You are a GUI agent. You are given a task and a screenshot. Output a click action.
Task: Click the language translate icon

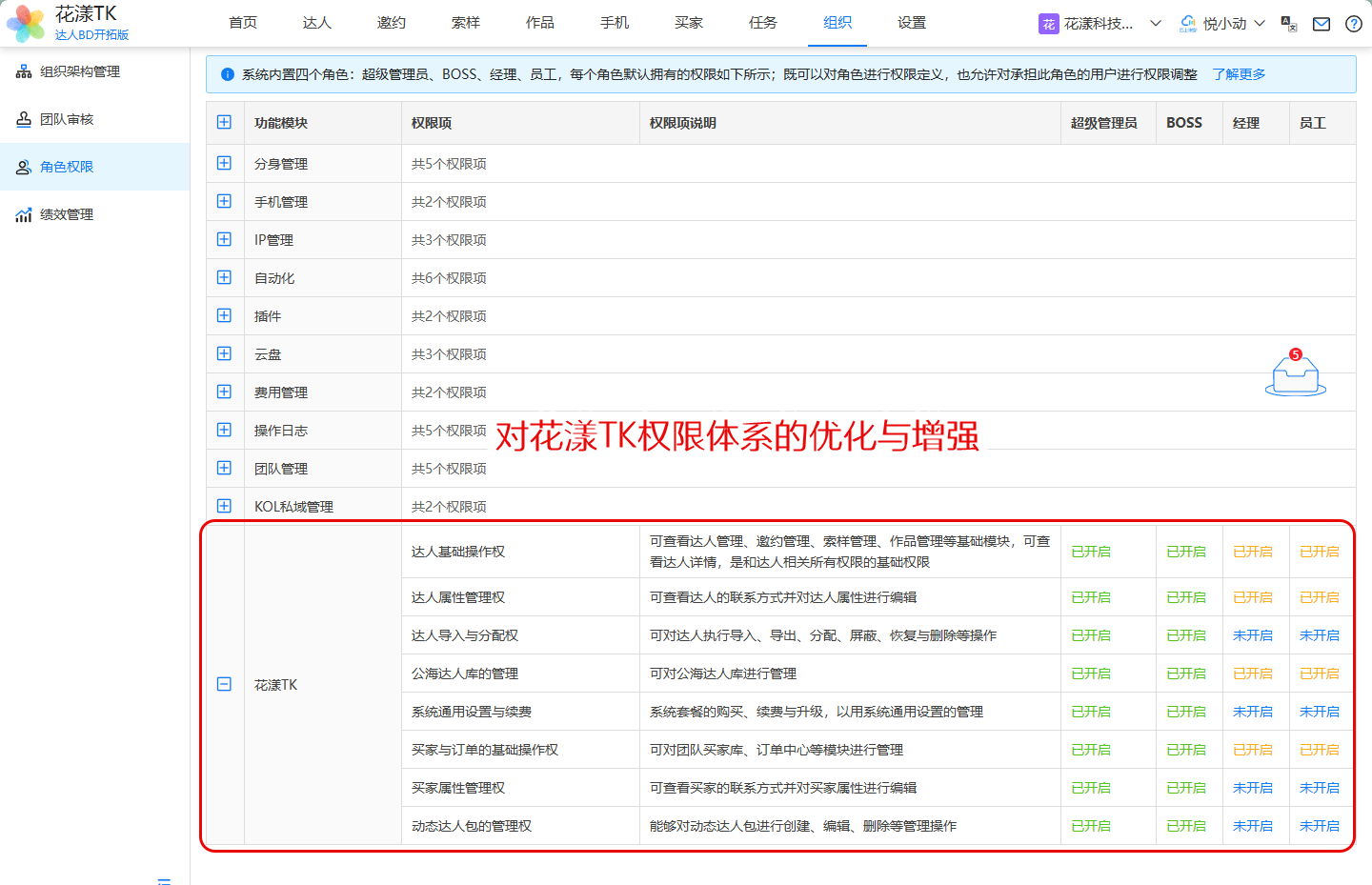pyautogui.click(x=1289, y=24)
